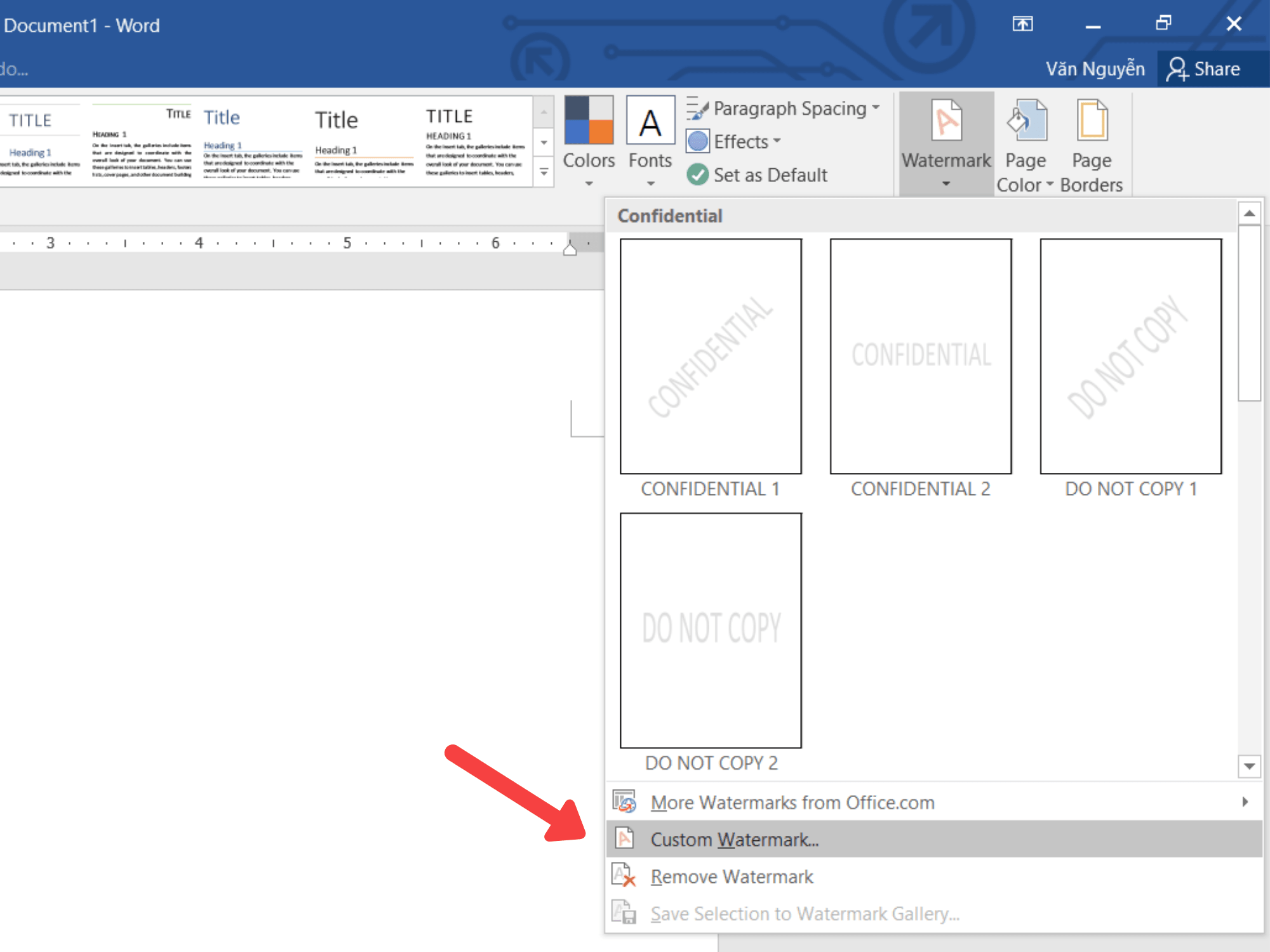
Task: Open the Page Borders dialog
Action: (x=1092, y=145)
